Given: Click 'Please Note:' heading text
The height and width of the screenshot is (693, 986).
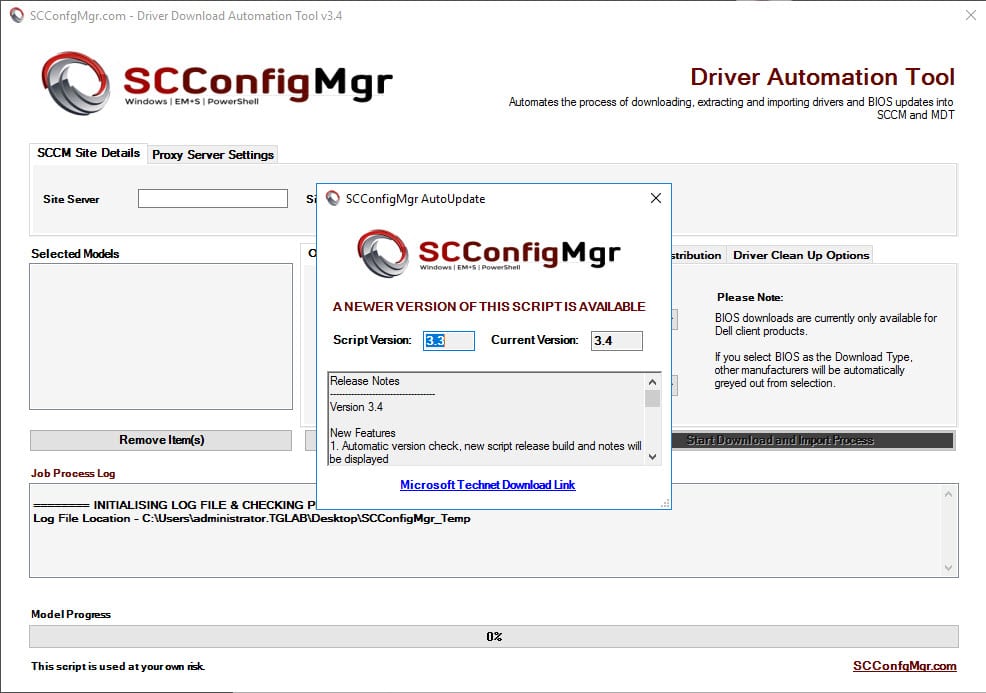Looking at the screenshot, I should [750, 297].
